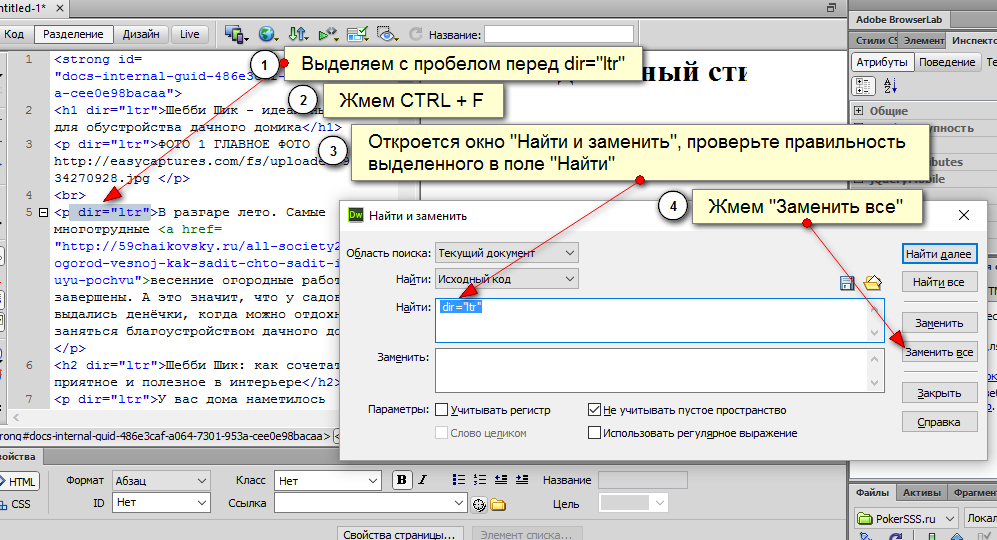Click the 'Найти далее' button
This screenshot has height=540, width=997.
point(940,255)
